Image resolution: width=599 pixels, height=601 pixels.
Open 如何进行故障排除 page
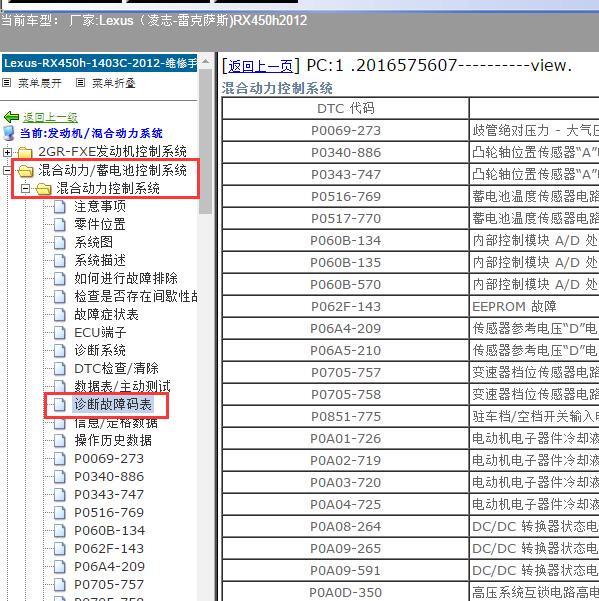[x=126, y=278]
